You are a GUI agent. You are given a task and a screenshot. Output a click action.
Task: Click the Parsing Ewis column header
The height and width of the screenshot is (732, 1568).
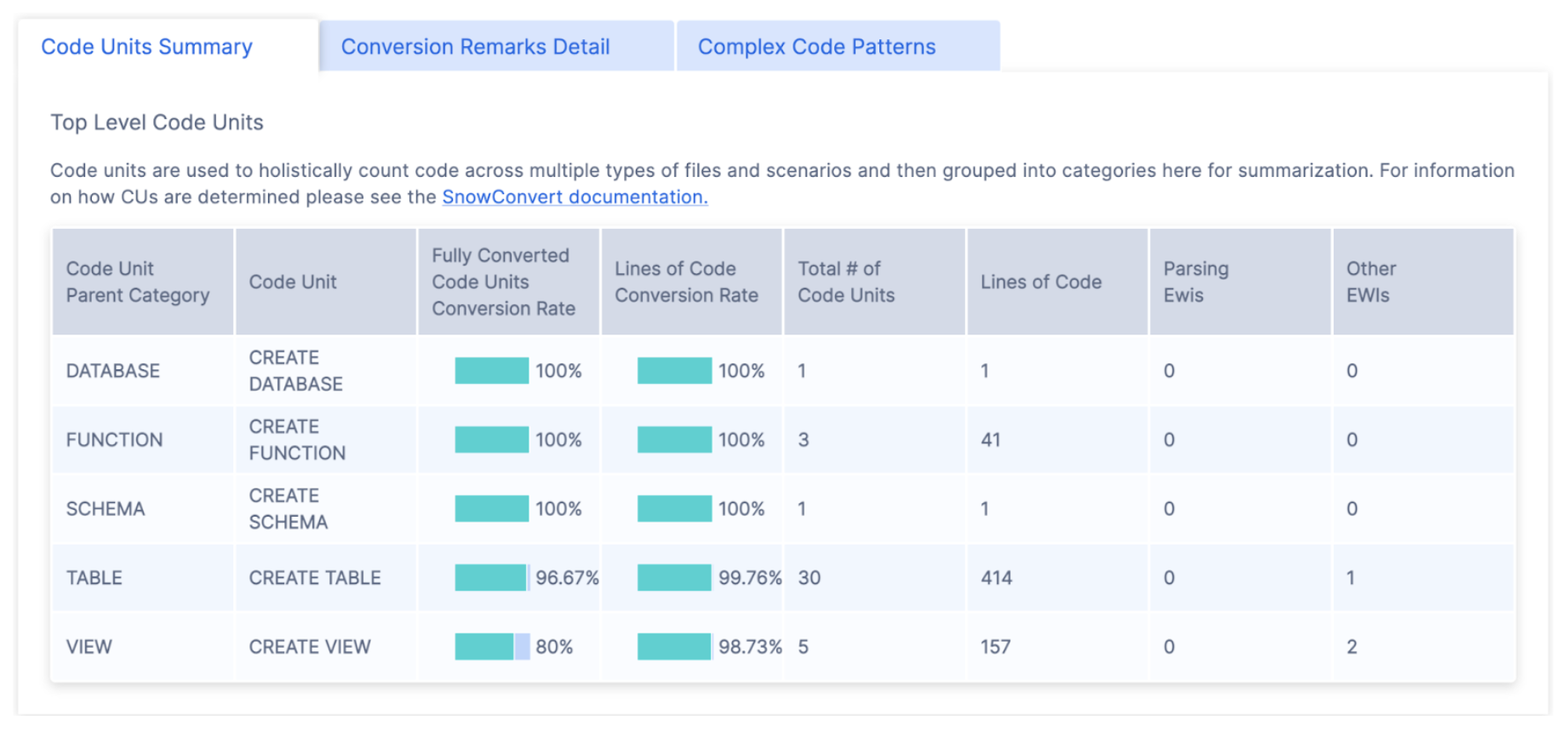coord(1196,282)
